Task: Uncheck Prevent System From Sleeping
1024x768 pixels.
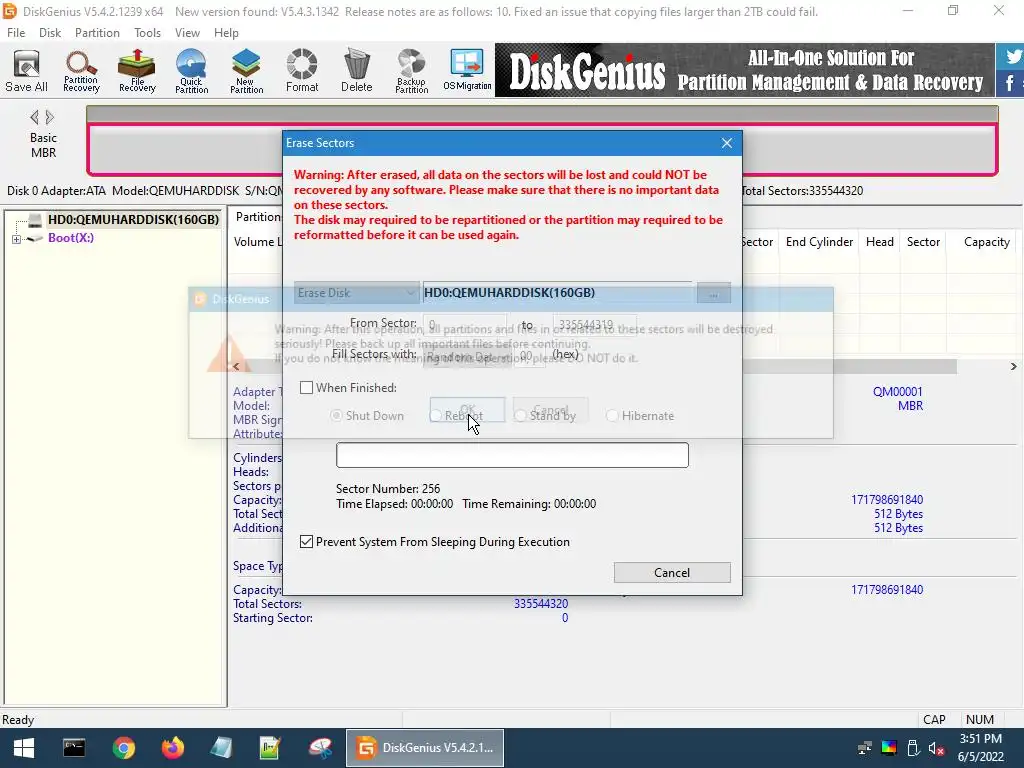Action: (306, 541)
